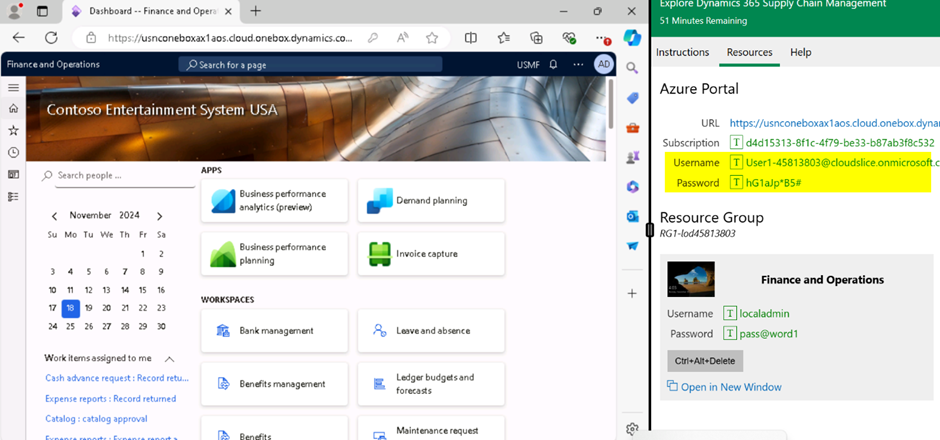Screen dimensions: 940x440
Task: Open the Bank management workspace
Action: 275,331
